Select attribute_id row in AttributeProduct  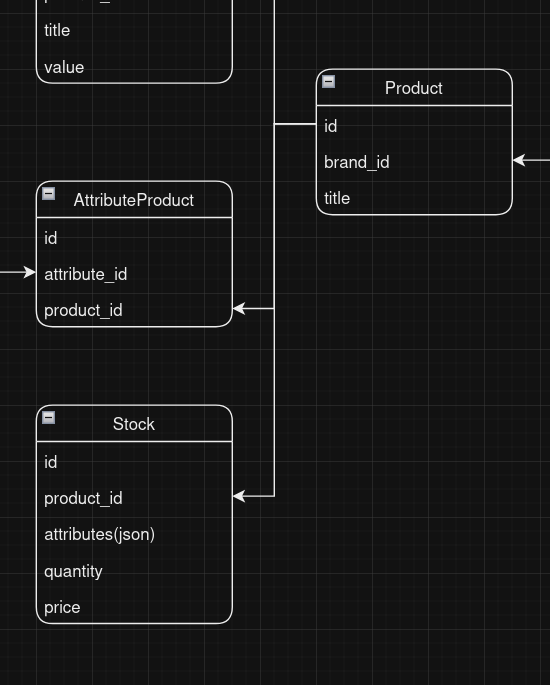point(134,274)
